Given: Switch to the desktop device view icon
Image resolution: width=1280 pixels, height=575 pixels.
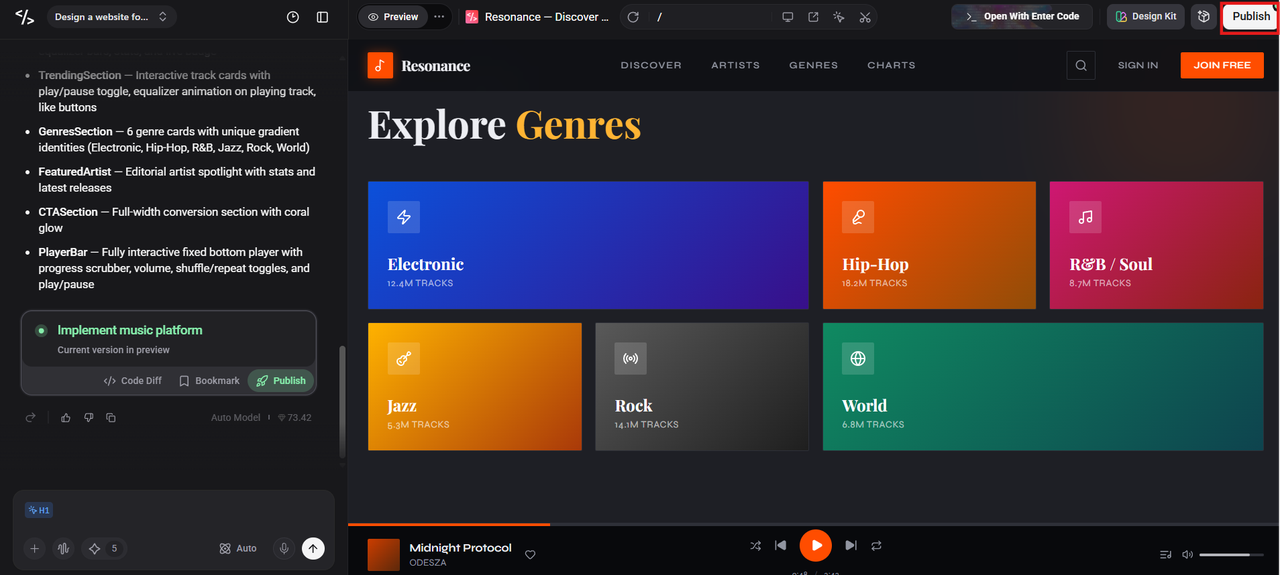Looking at the screenshot, I should pyautogui.click(x=788, y=17).
